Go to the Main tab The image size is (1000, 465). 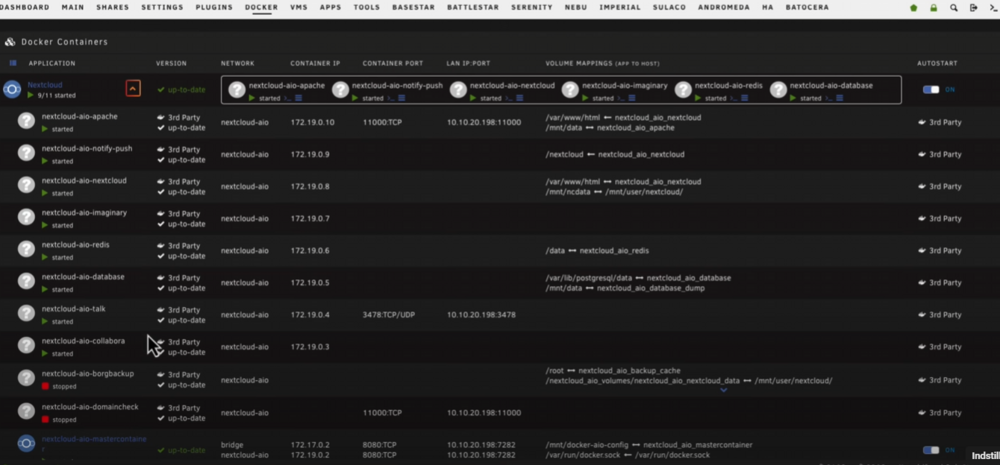click(72, 7)
